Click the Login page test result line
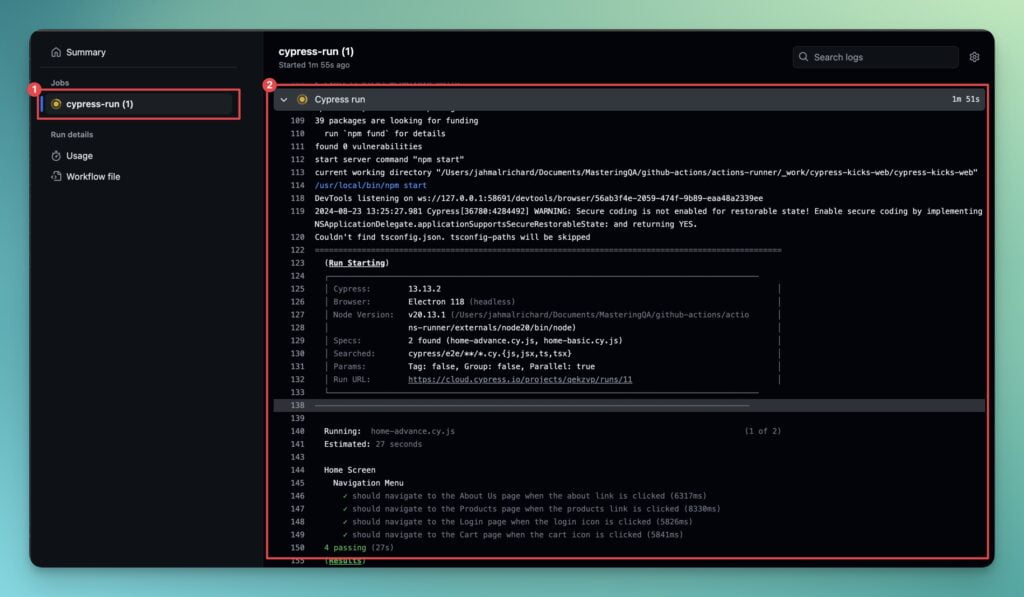The height and width of the screenshot is (597, 1024). [x=517, y=522]
